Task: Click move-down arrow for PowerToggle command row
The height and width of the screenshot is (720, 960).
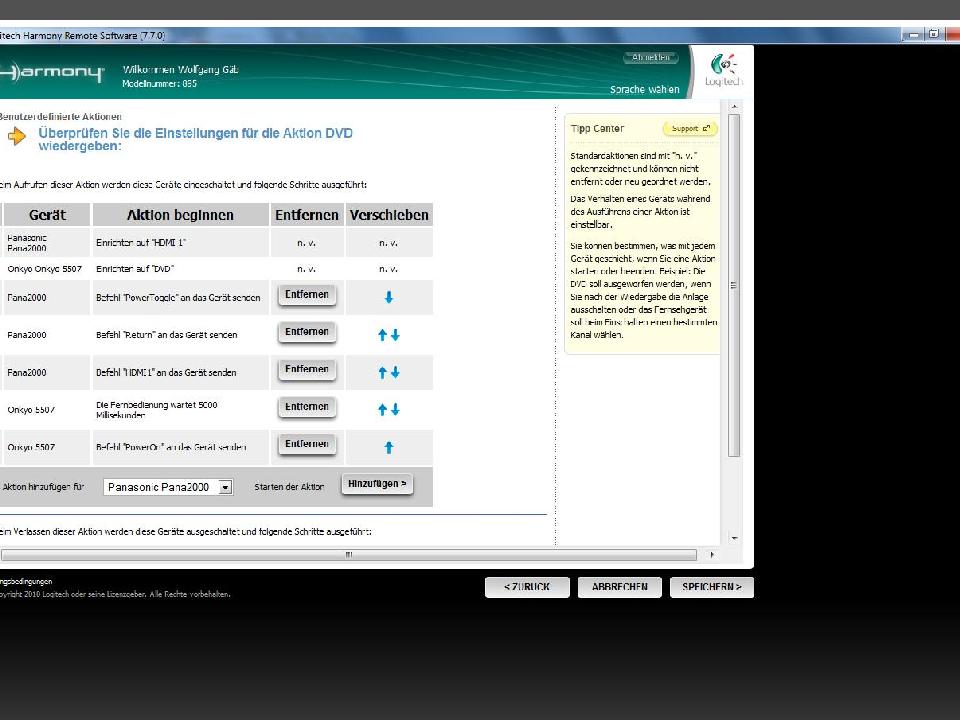Action: (x=389, y=298)
